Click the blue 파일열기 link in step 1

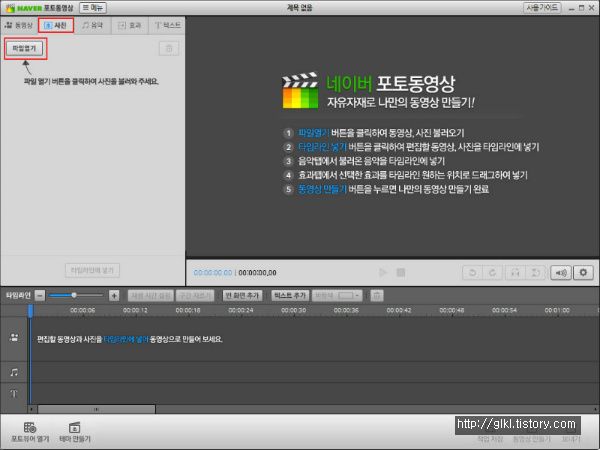pos(313,133)
